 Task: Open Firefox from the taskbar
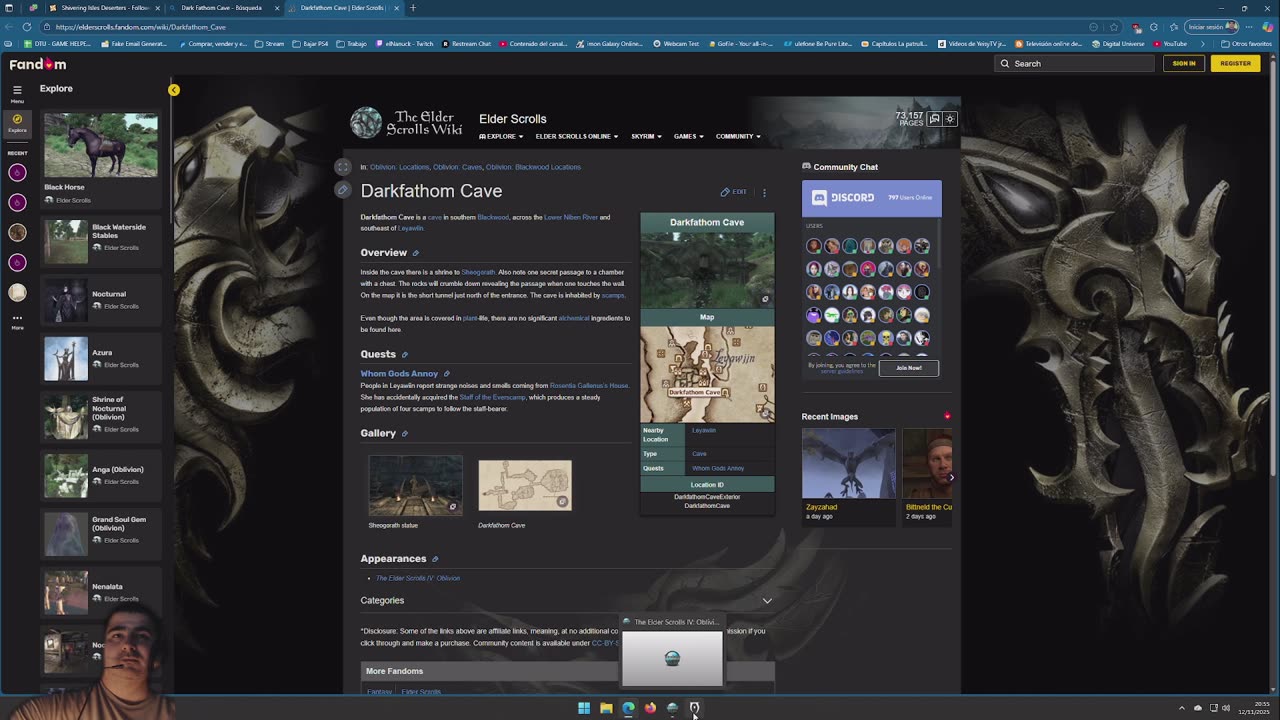tap(650, 708)
